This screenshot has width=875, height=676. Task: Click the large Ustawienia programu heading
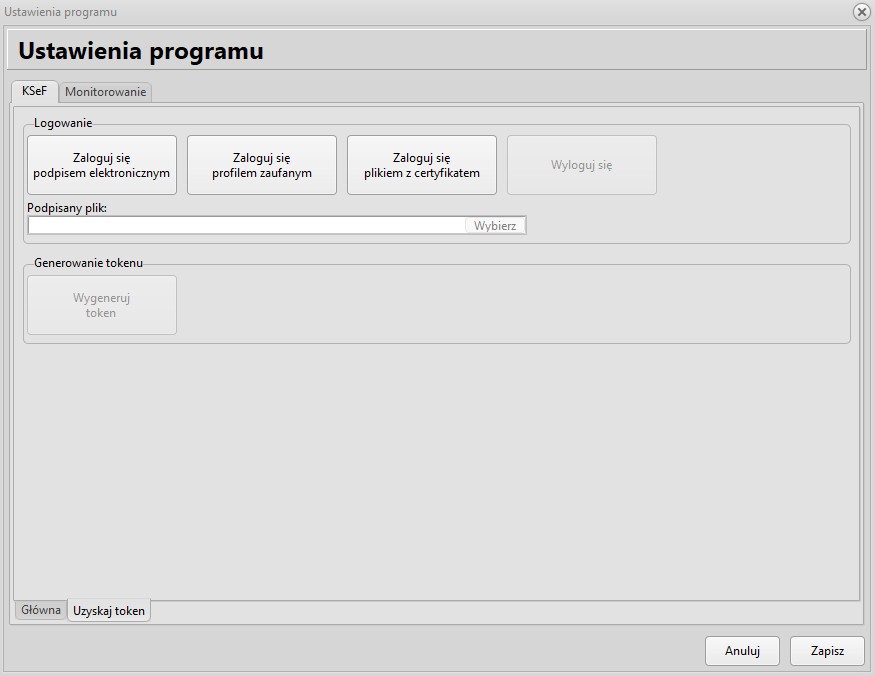[x=141, y=51]
